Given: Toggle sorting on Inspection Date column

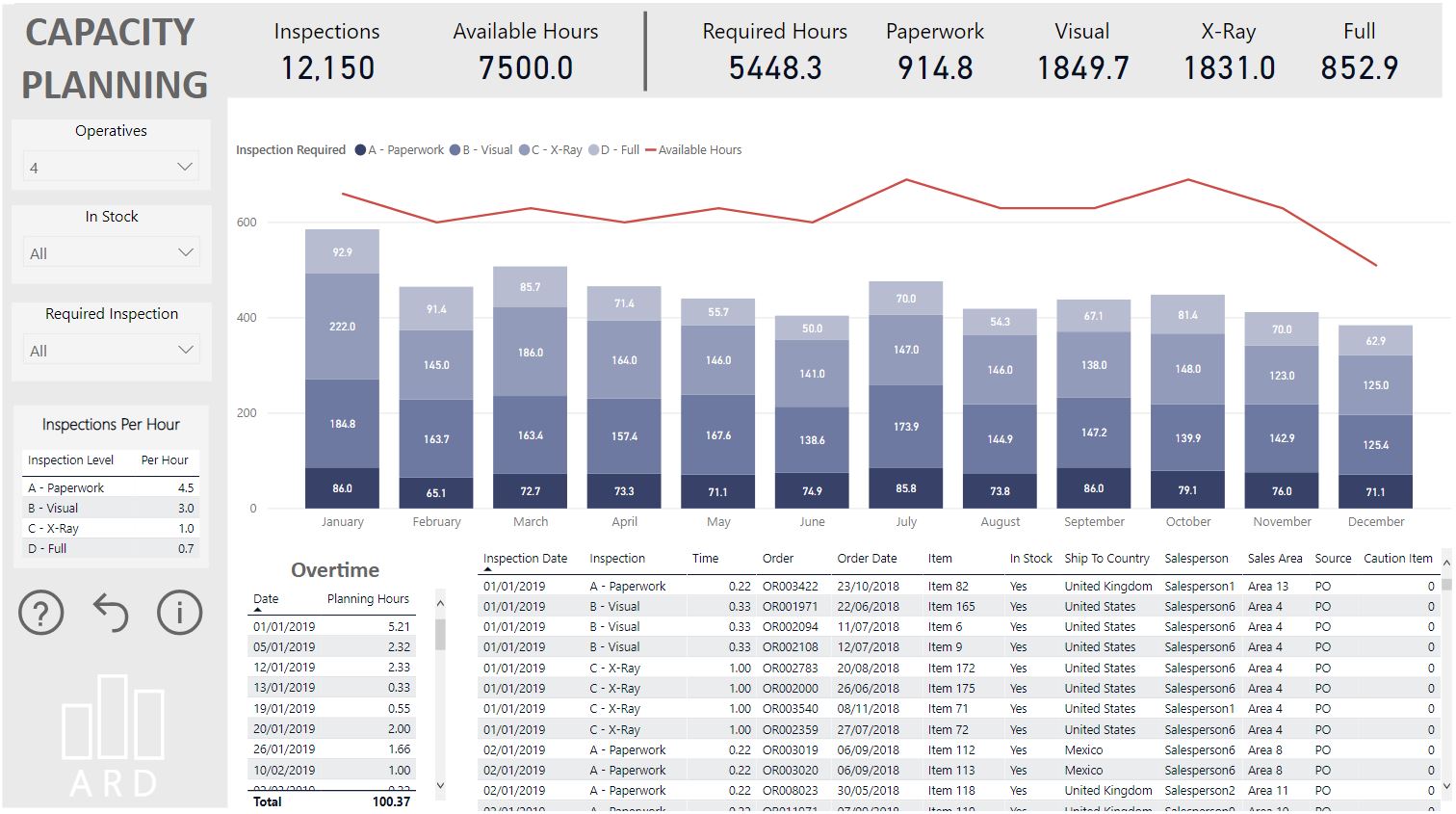Looking at the screenshot, I should coord(525,558).
